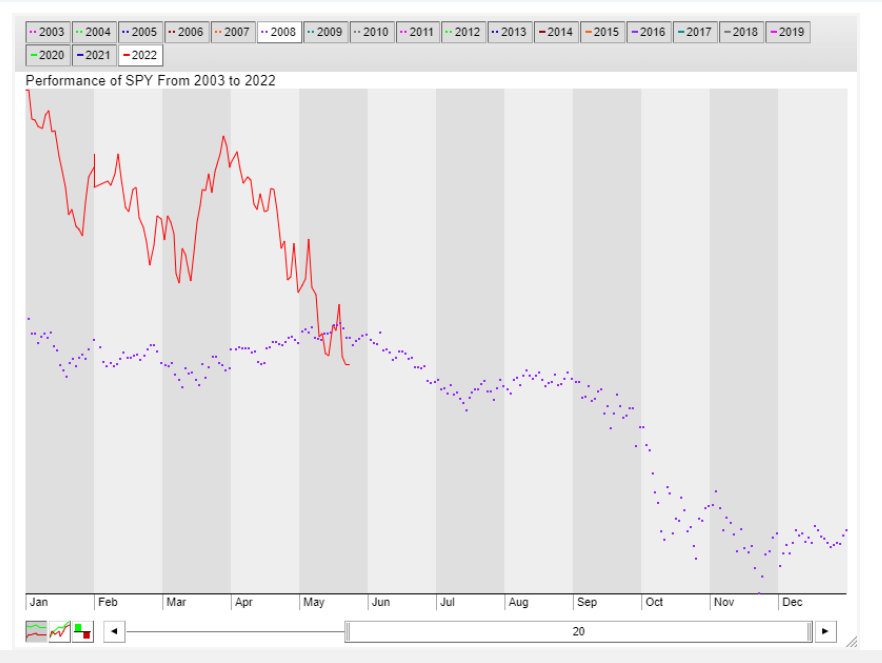Show the 2017 series
This screenshot has height=663, width=882.
click(x=695, y=32)
